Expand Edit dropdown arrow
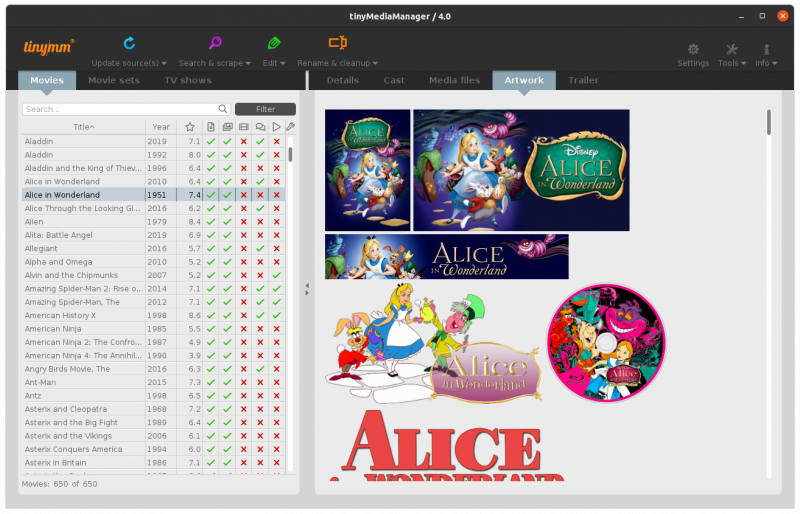Screen dimensions: 800x514 click(x=283, y=63)
